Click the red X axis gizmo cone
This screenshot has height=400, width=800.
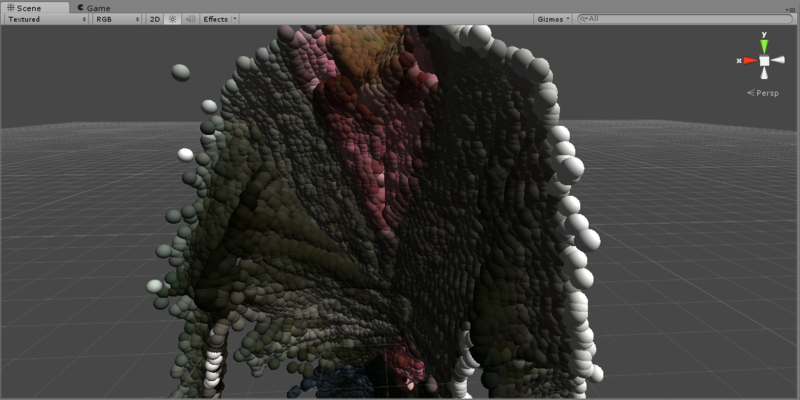click(750, 61)
